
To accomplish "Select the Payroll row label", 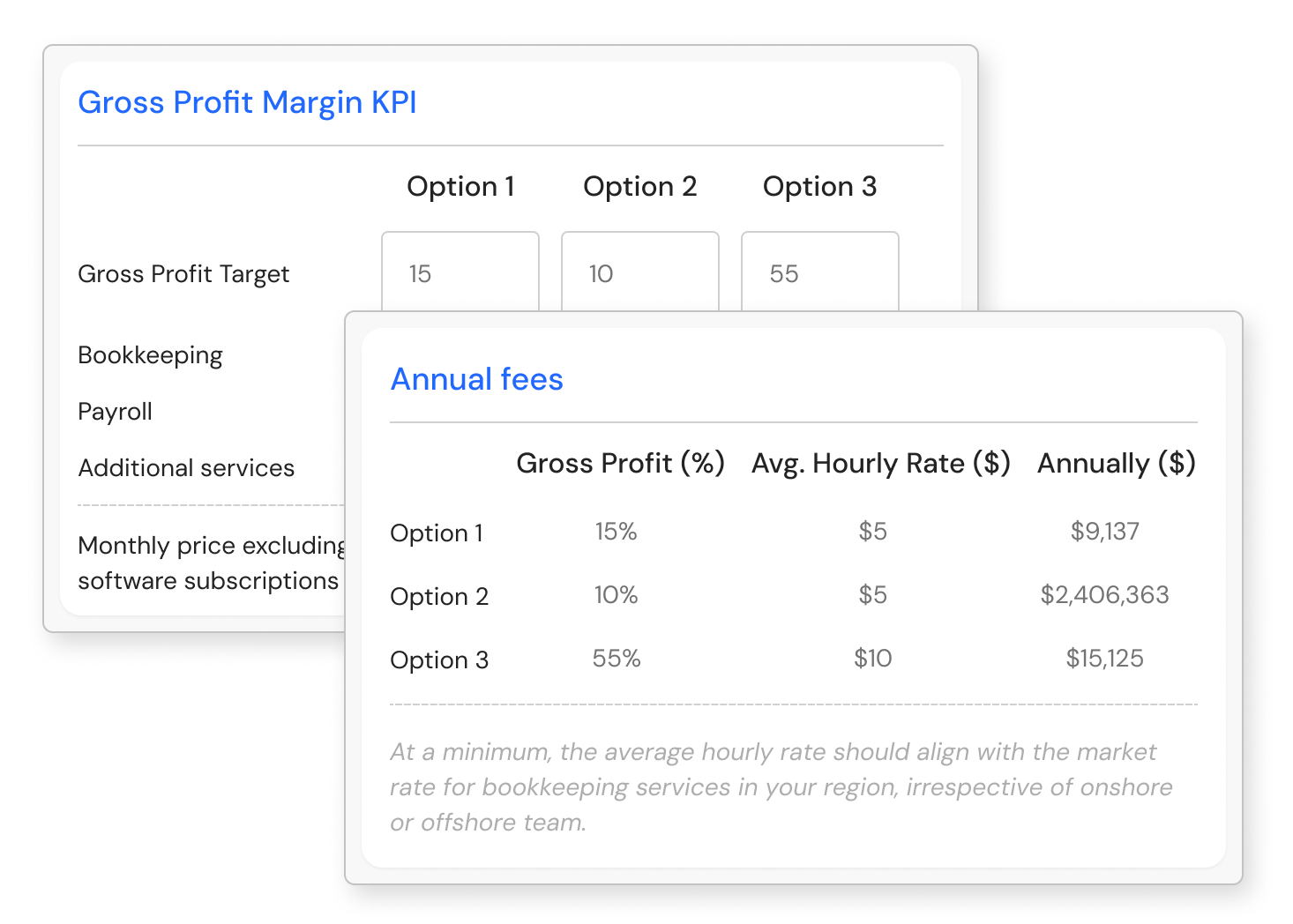I will (115, 412).
